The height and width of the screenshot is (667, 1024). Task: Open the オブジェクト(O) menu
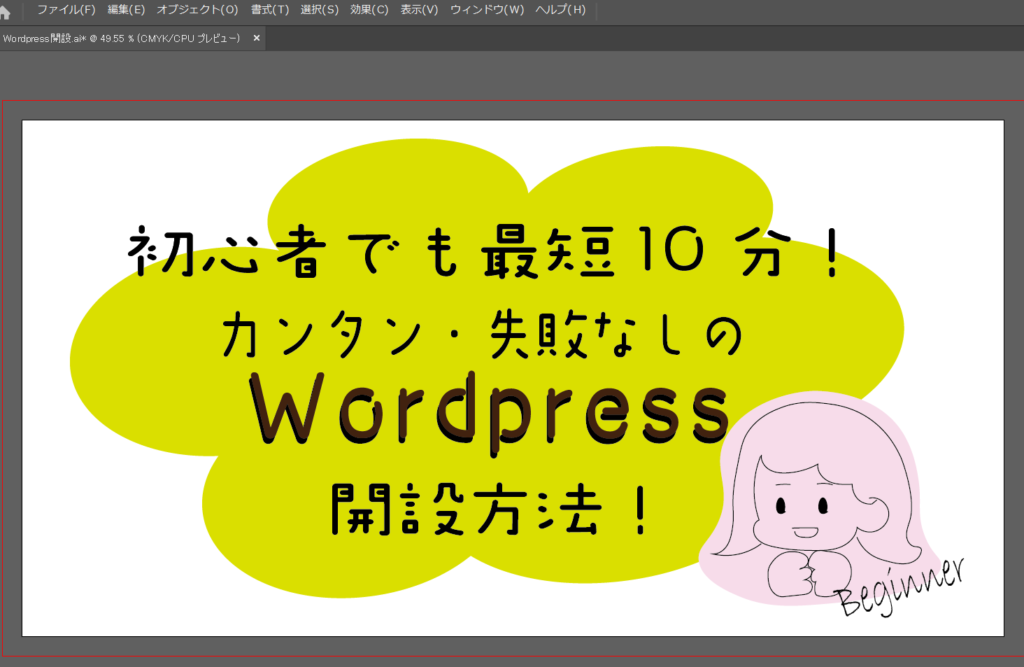click(x=197, y=10)
